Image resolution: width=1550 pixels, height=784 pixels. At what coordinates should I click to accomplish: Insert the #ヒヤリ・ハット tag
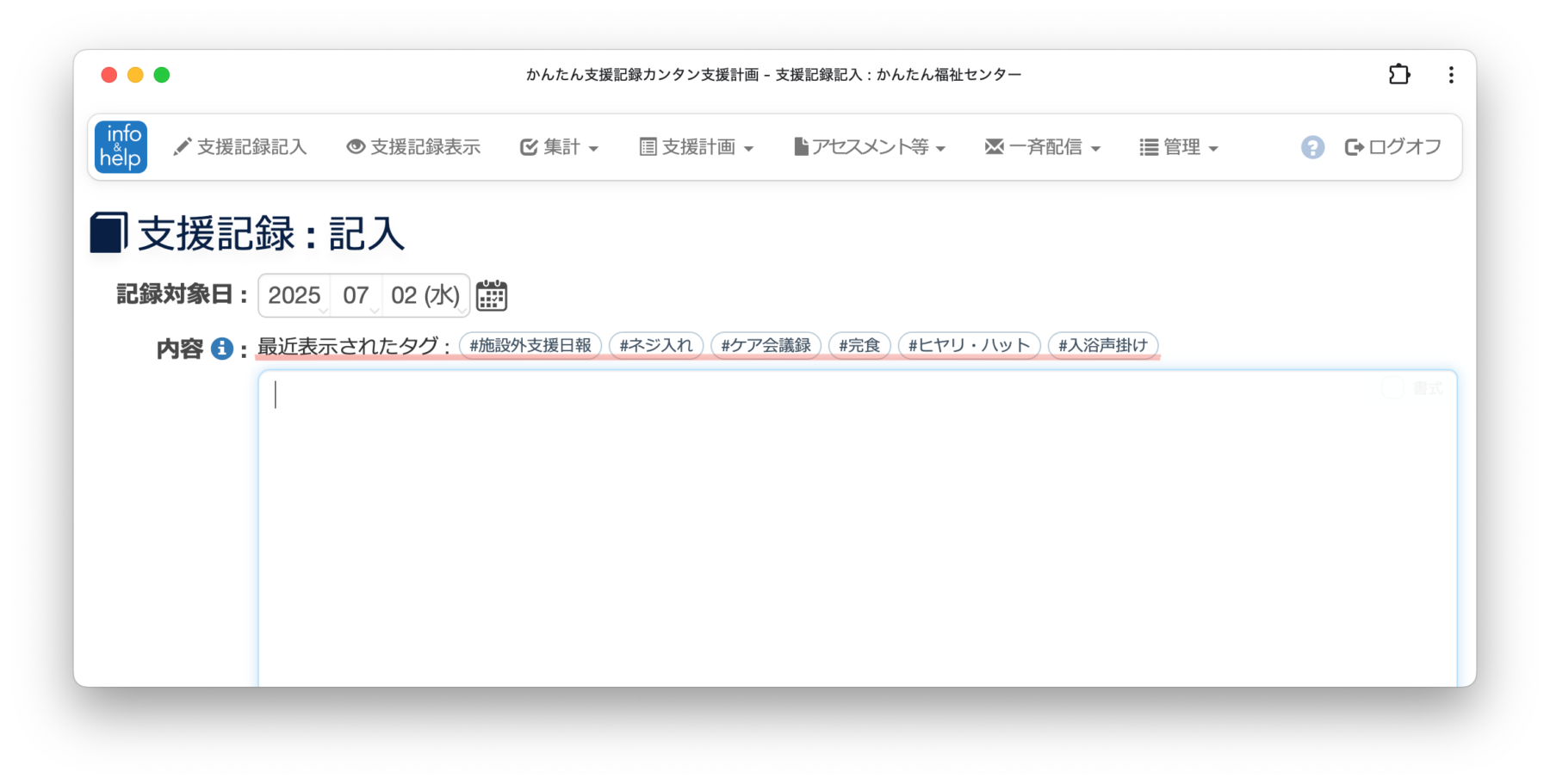pos(970,345)
